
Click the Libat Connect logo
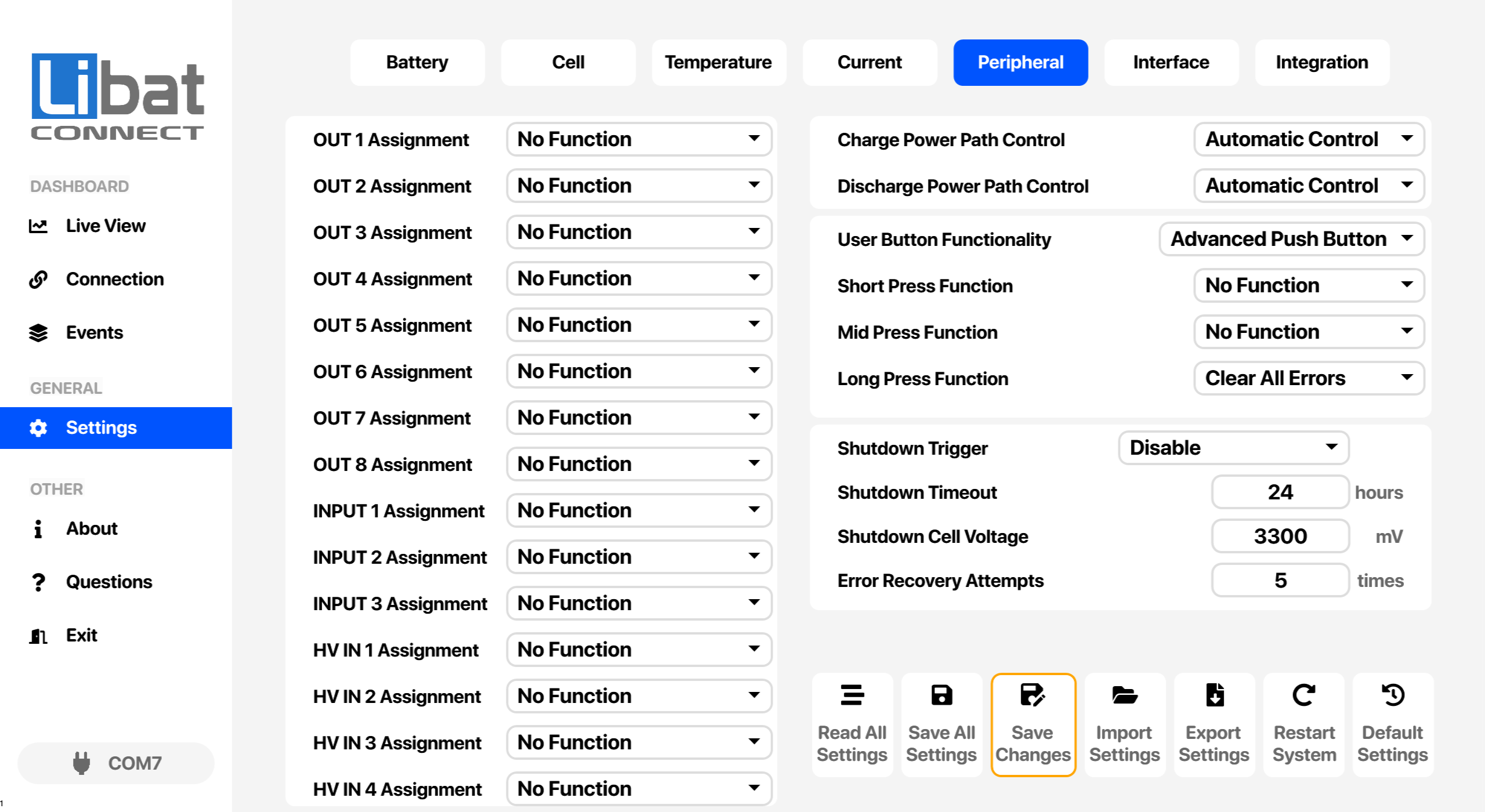click(x=117, y=97)
